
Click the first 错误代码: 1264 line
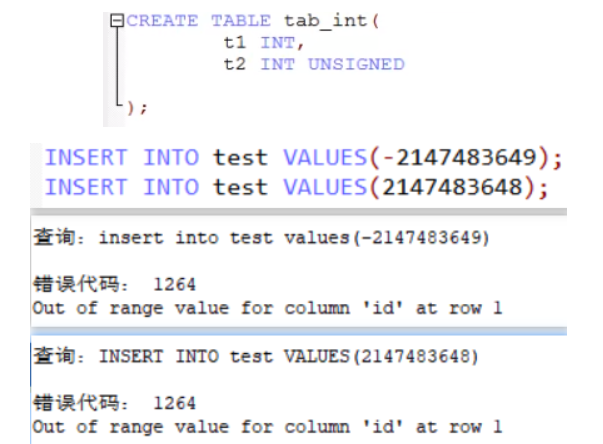point(115,284)
